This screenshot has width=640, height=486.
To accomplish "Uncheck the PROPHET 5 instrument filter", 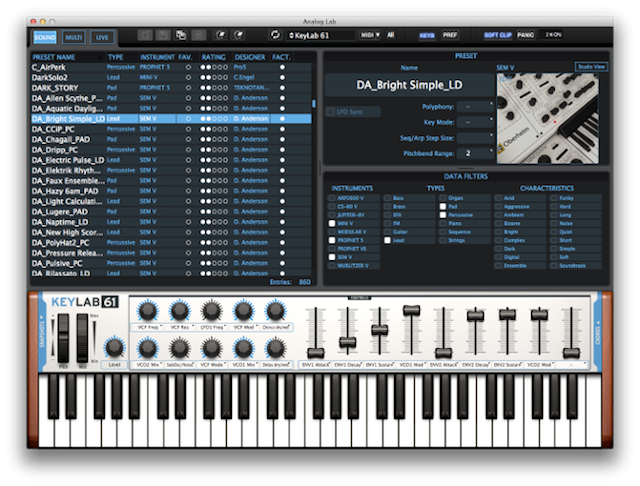I will coord(332,240).
